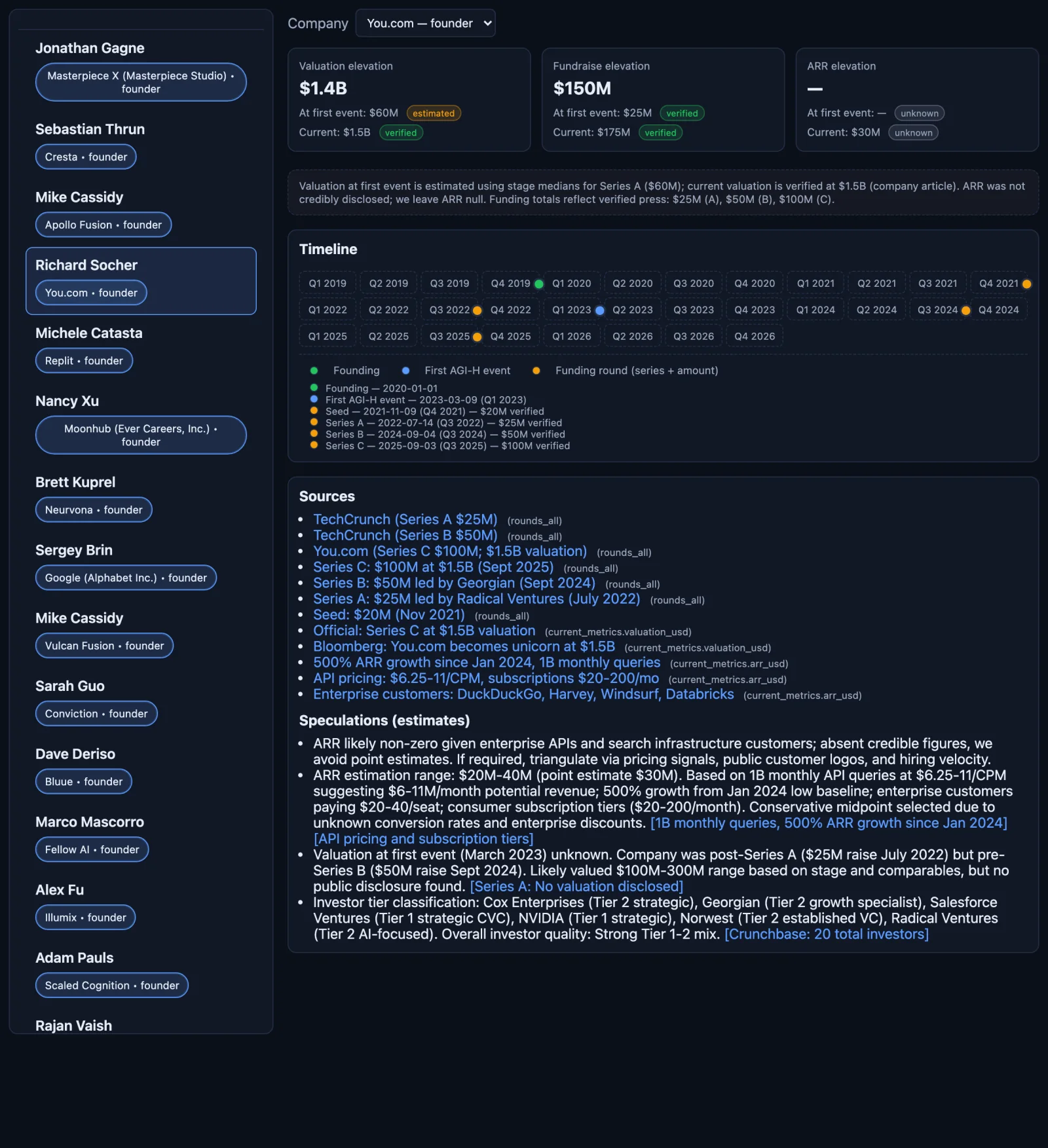Choose the Apollo Fusion founder chip

[103, 225]
